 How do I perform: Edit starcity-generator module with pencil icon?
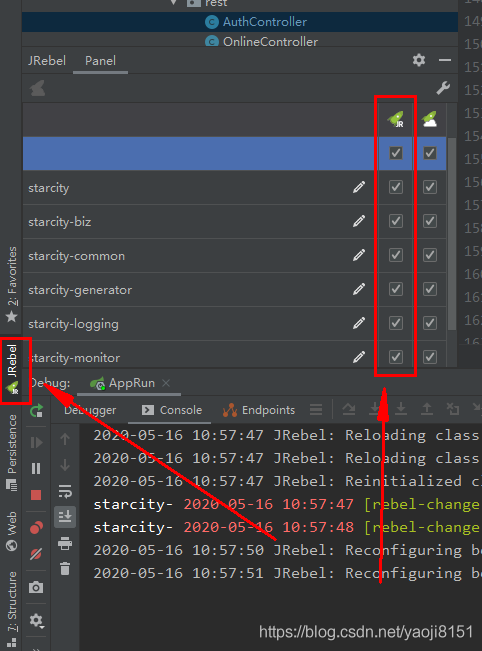(x=359, y=289)
